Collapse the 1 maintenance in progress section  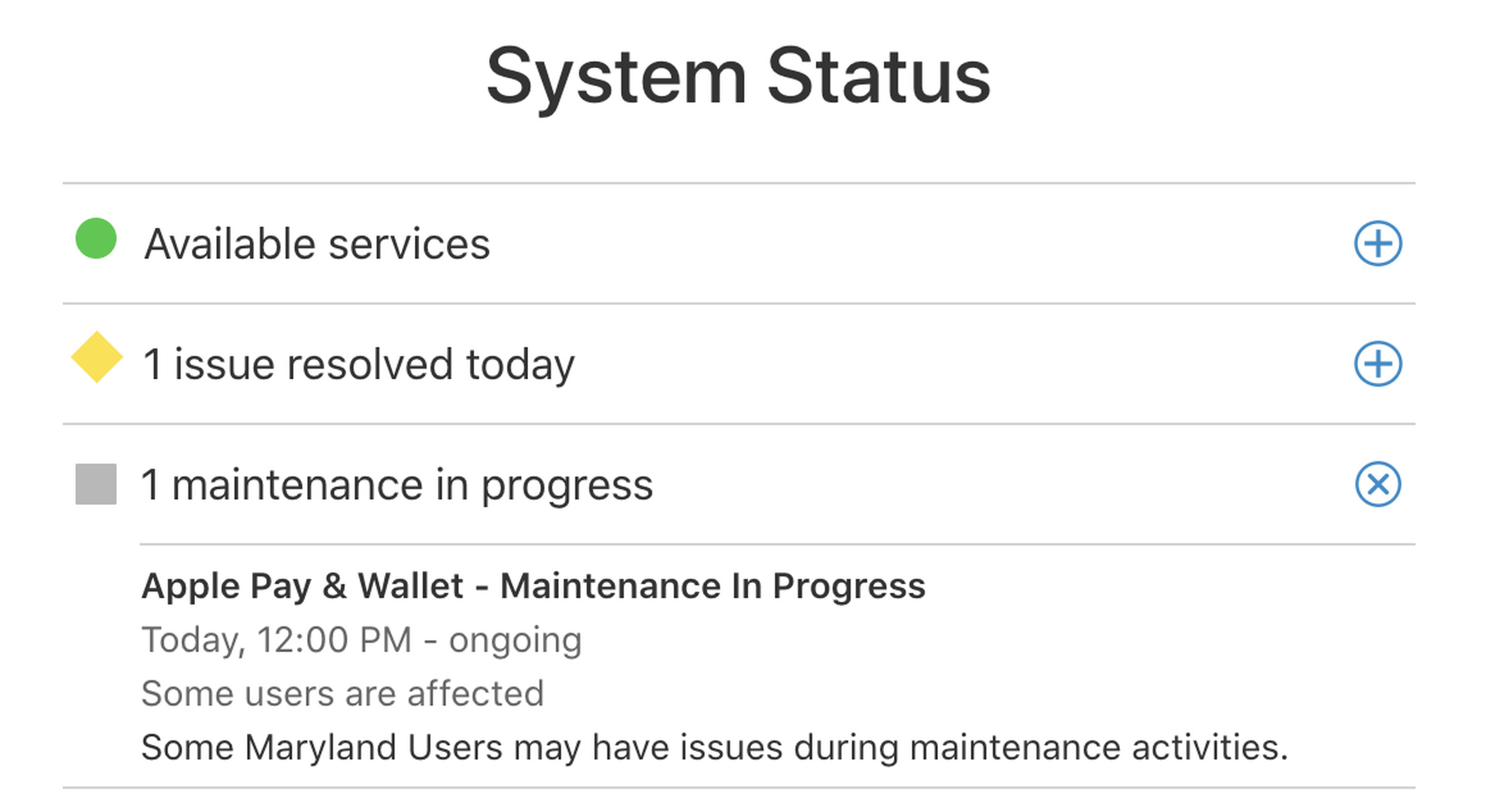(x=1378, y=485)
